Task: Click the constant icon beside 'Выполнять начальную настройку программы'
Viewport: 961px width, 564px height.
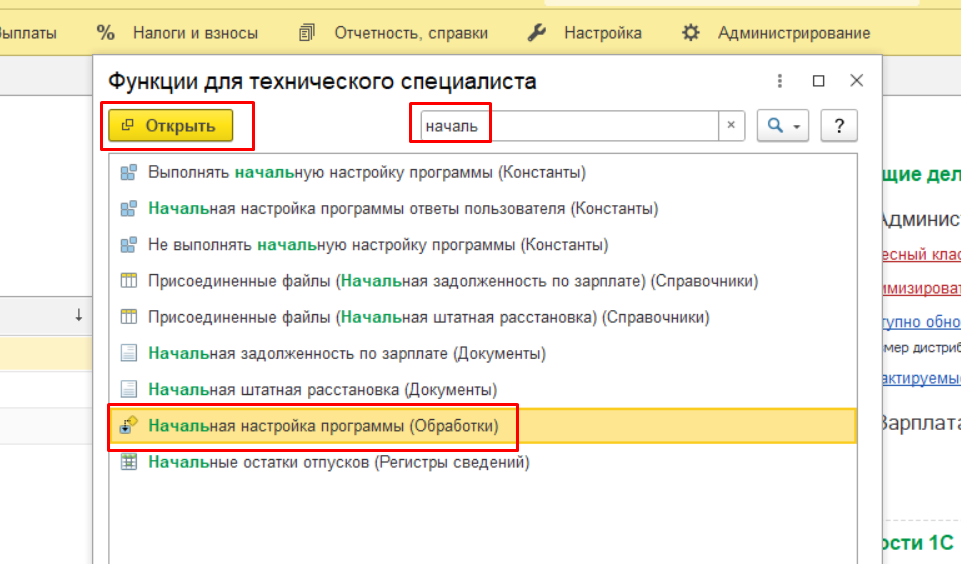Action: [128, 173]
